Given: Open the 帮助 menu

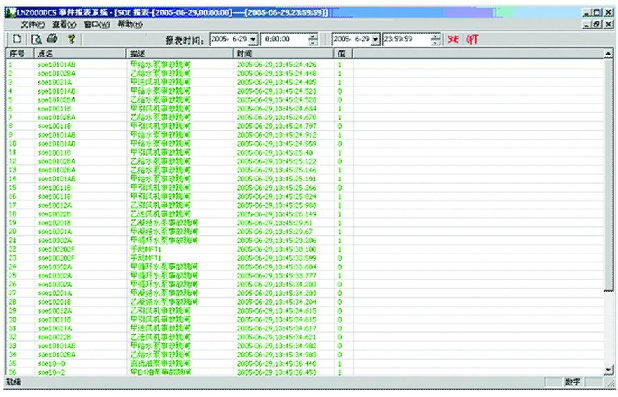Looking at the screenshot, I should pyautogui.click(x=130, y=24).
